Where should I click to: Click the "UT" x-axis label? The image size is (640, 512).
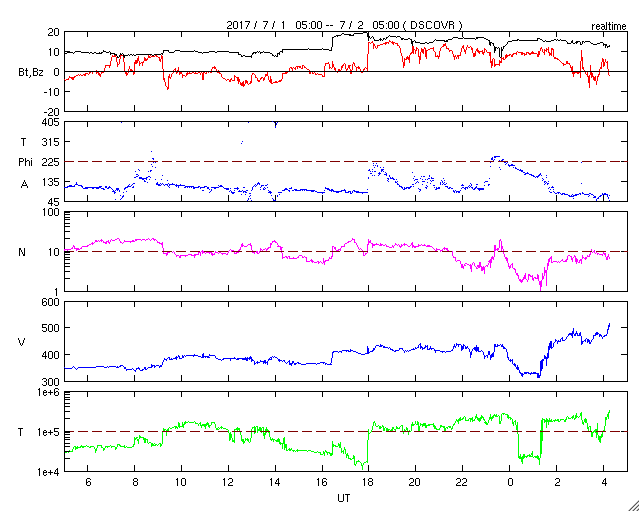(344, 498)
